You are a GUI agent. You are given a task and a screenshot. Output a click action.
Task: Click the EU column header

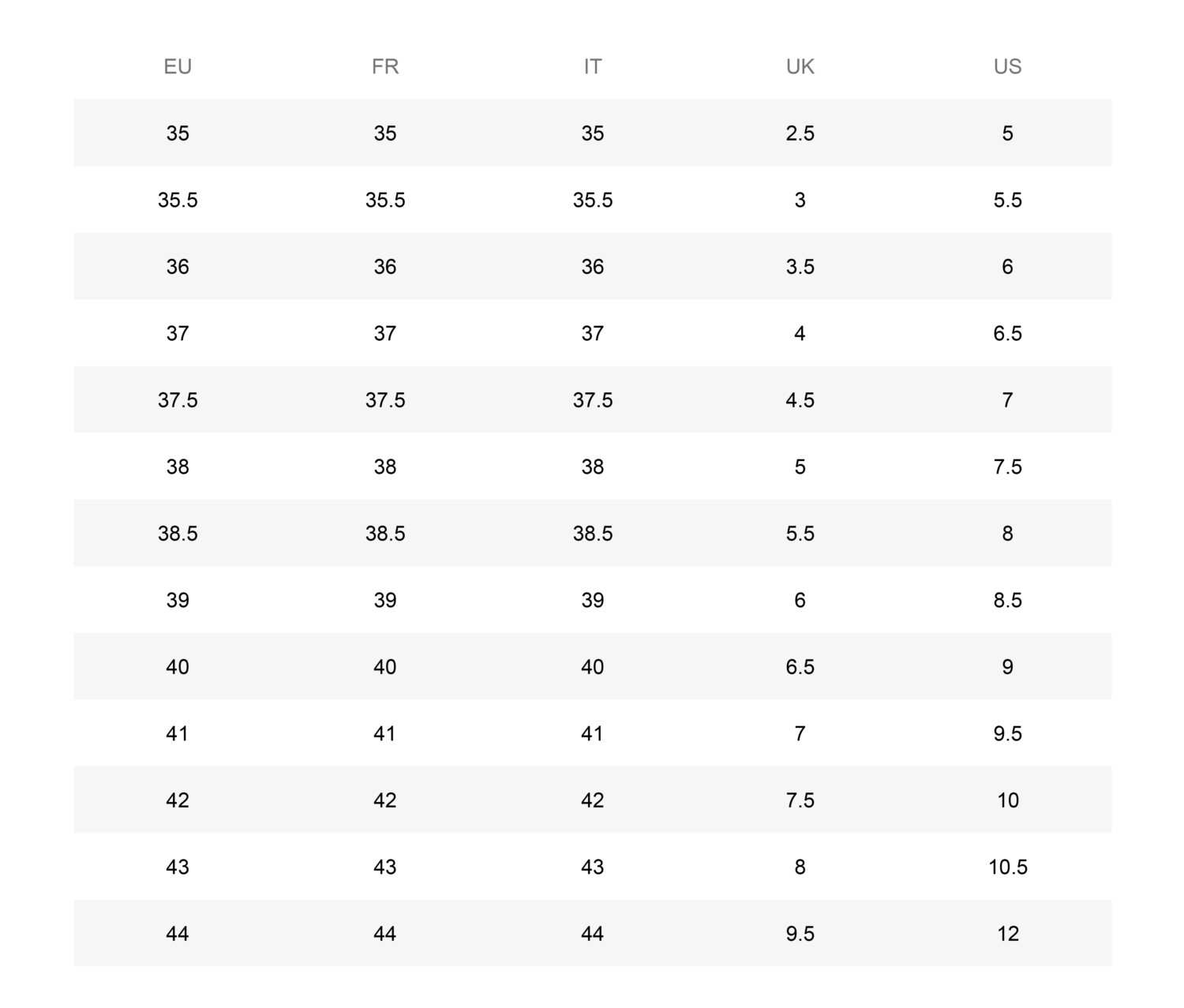coord(178,66)
